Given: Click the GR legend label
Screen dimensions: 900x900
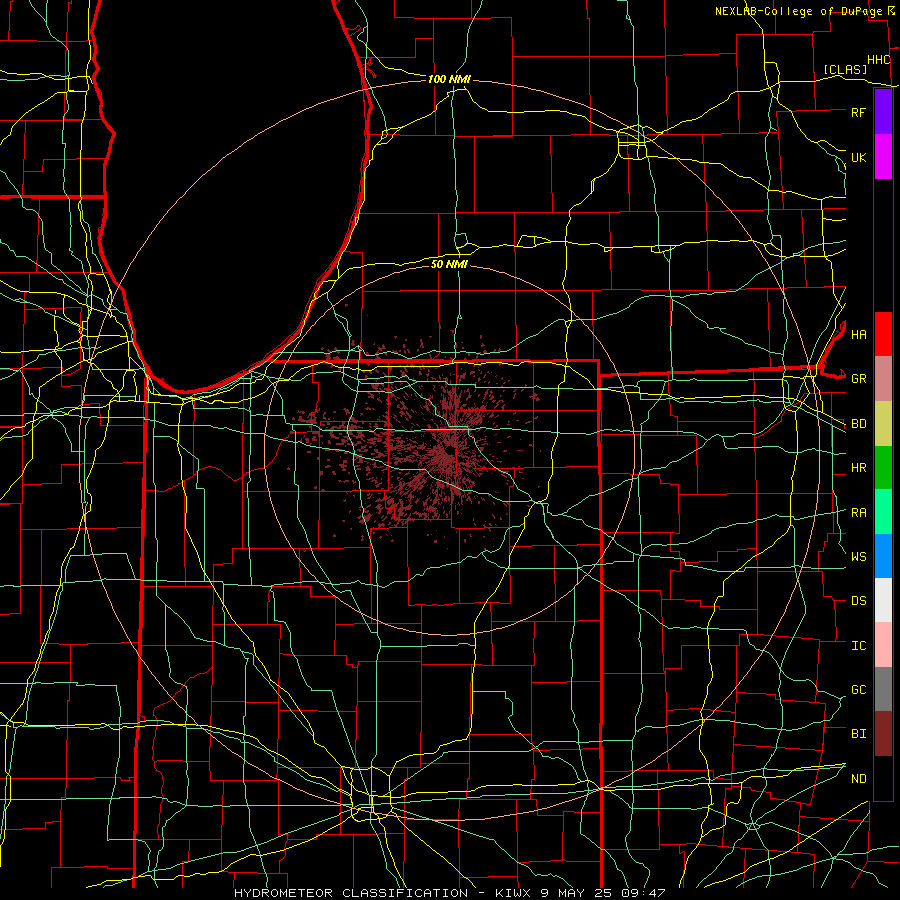Looking at the screenshot, I should pyautogui.click(x=858, y=379).
